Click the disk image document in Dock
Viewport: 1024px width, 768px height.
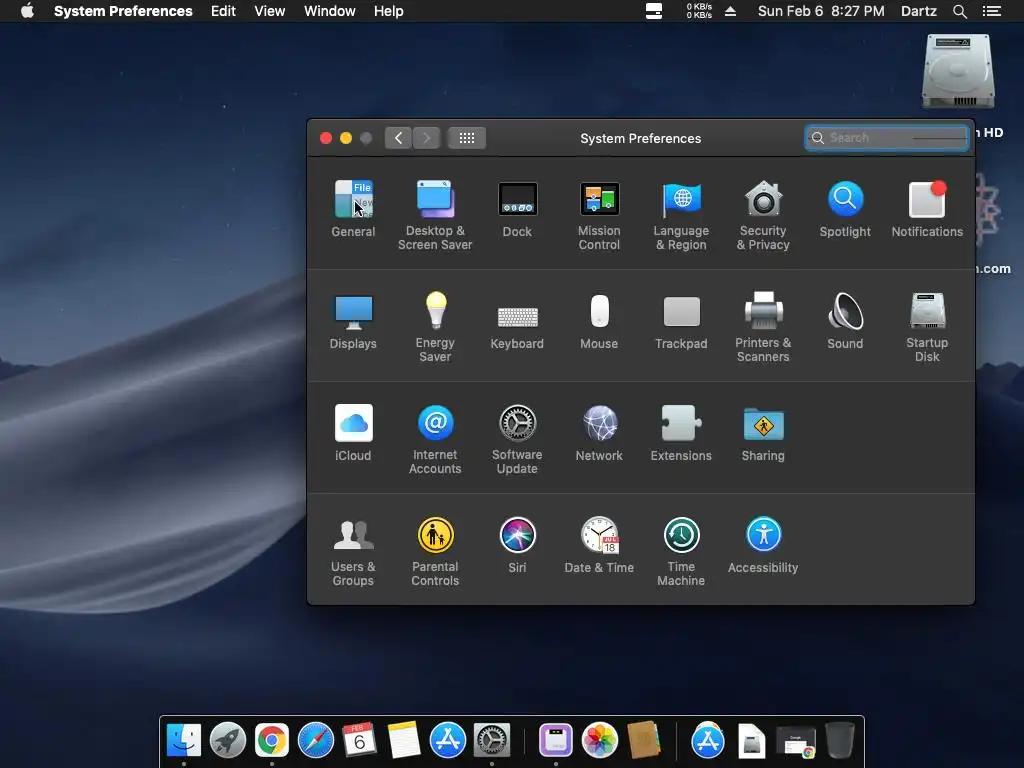752,741
